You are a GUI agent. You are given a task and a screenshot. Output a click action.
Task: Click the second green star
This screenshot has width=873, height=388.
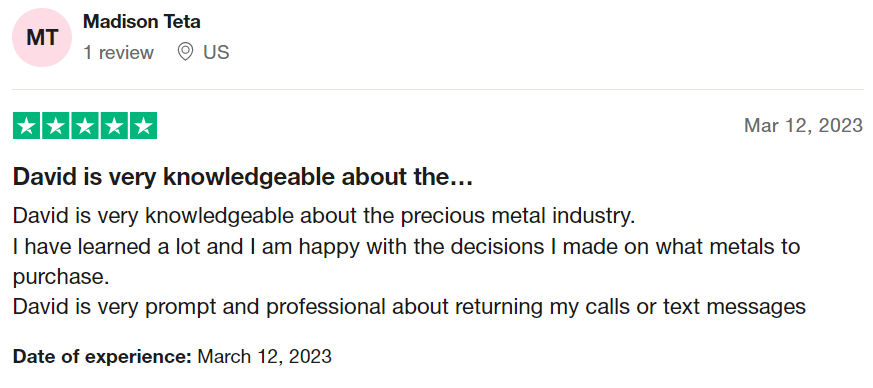pos(56,126)
